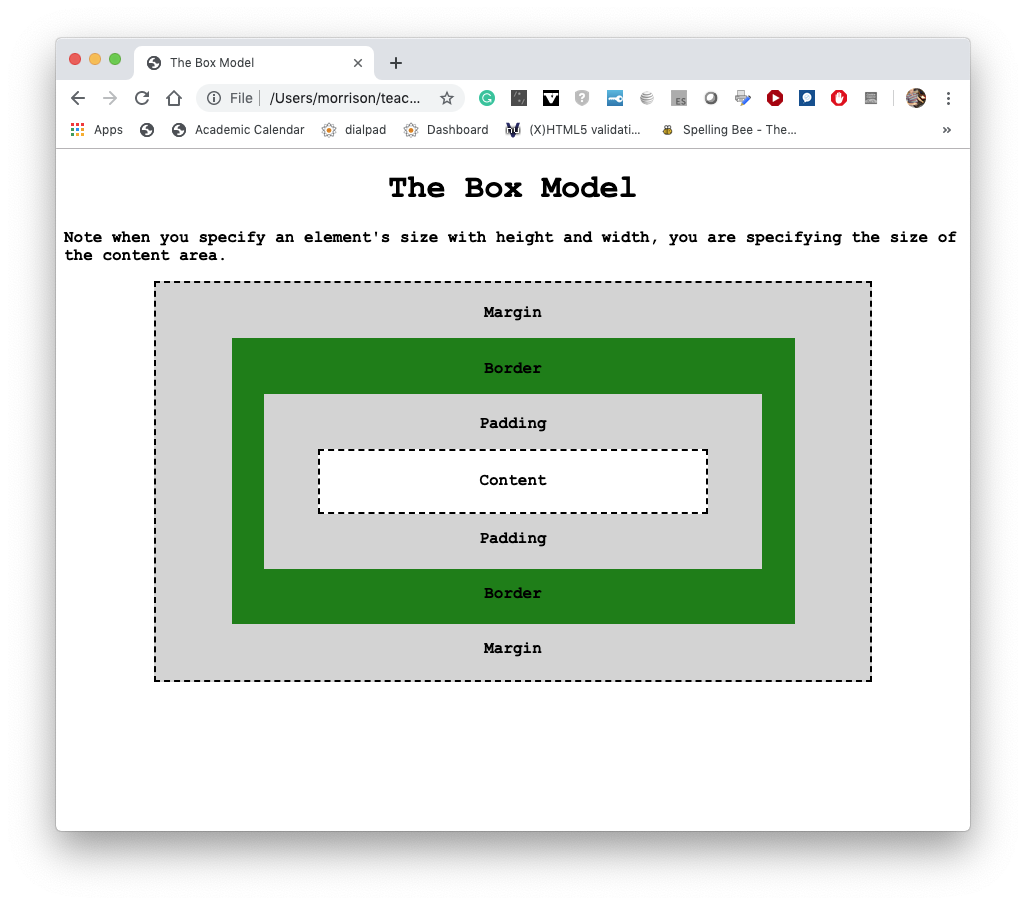Click the gray circle ring extension
Screen dimensions: 1026x905
[711, 98]
